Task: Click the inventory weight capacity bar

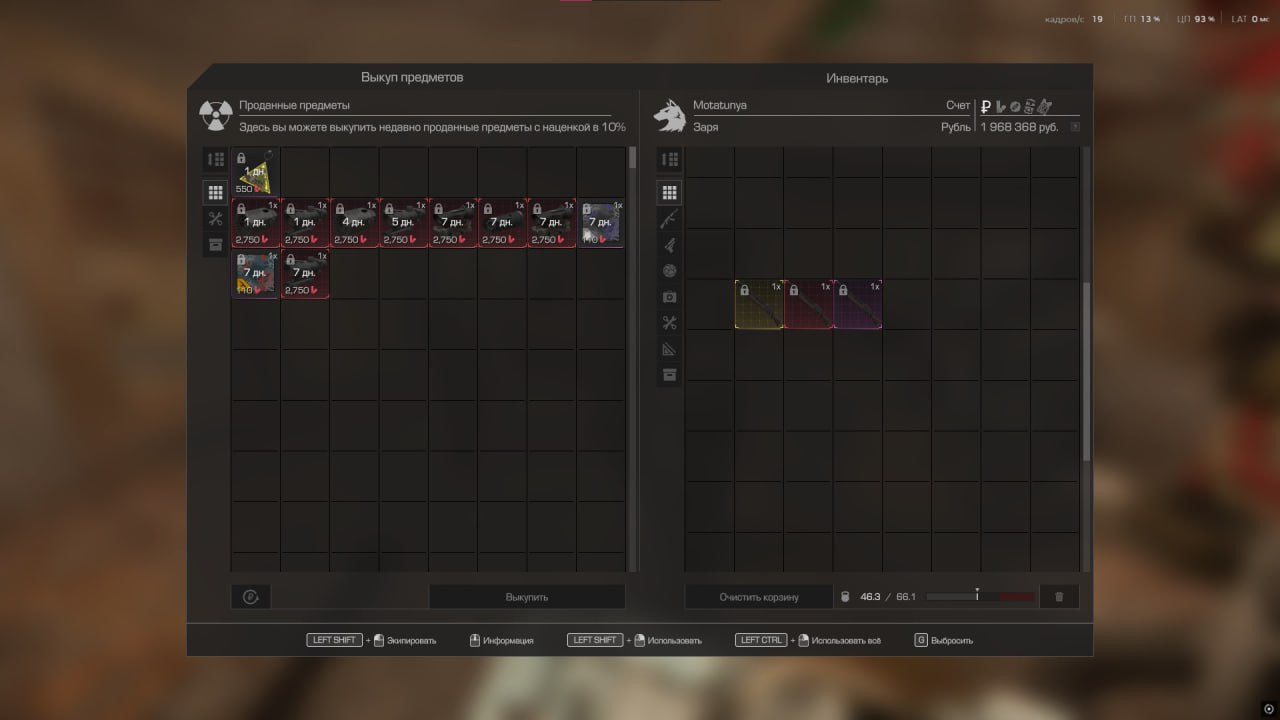Action: [x=980, y=597]
